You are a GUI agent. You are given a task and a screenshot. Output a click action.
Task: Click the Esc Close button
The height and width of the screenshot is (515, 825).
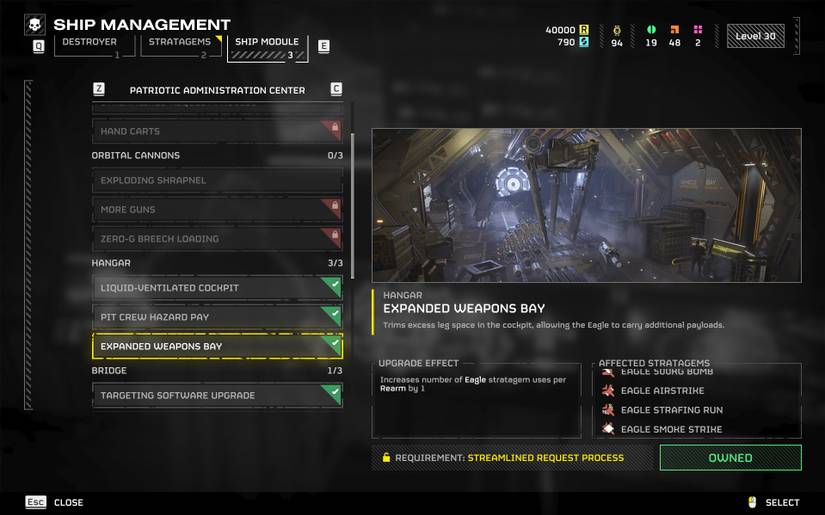click(x=55, y=502)
